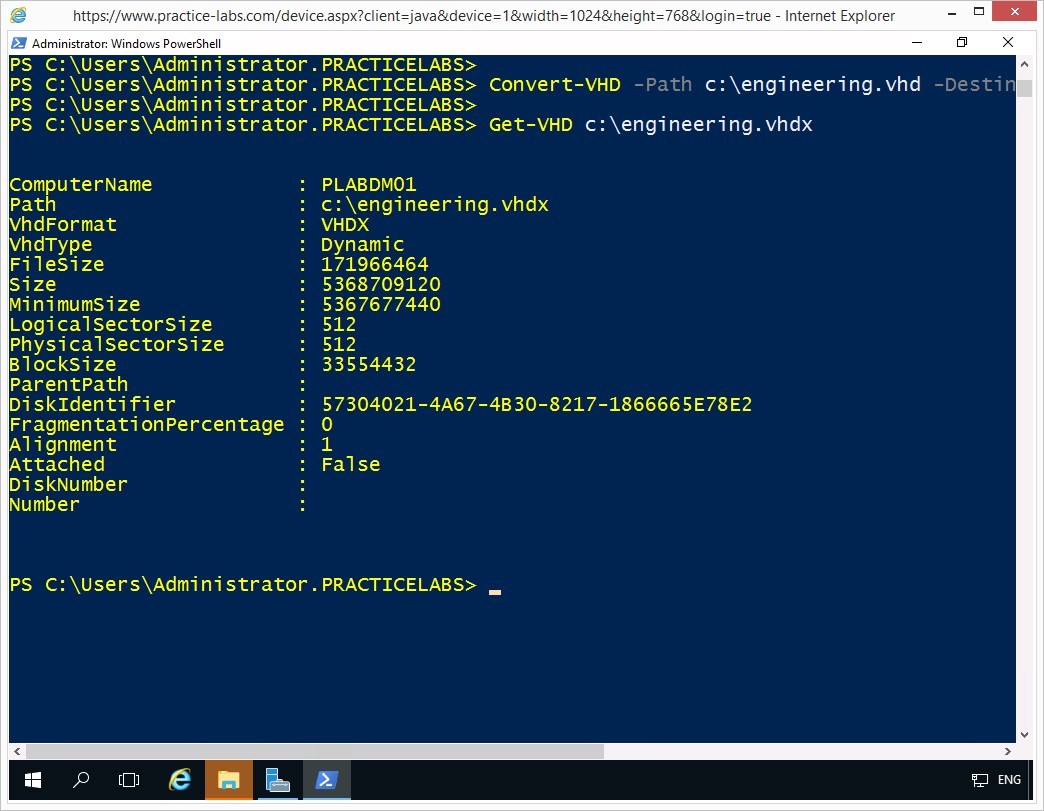
Task: Click the horizontal scrollbar right arrow
Action: pos(1009,751)
